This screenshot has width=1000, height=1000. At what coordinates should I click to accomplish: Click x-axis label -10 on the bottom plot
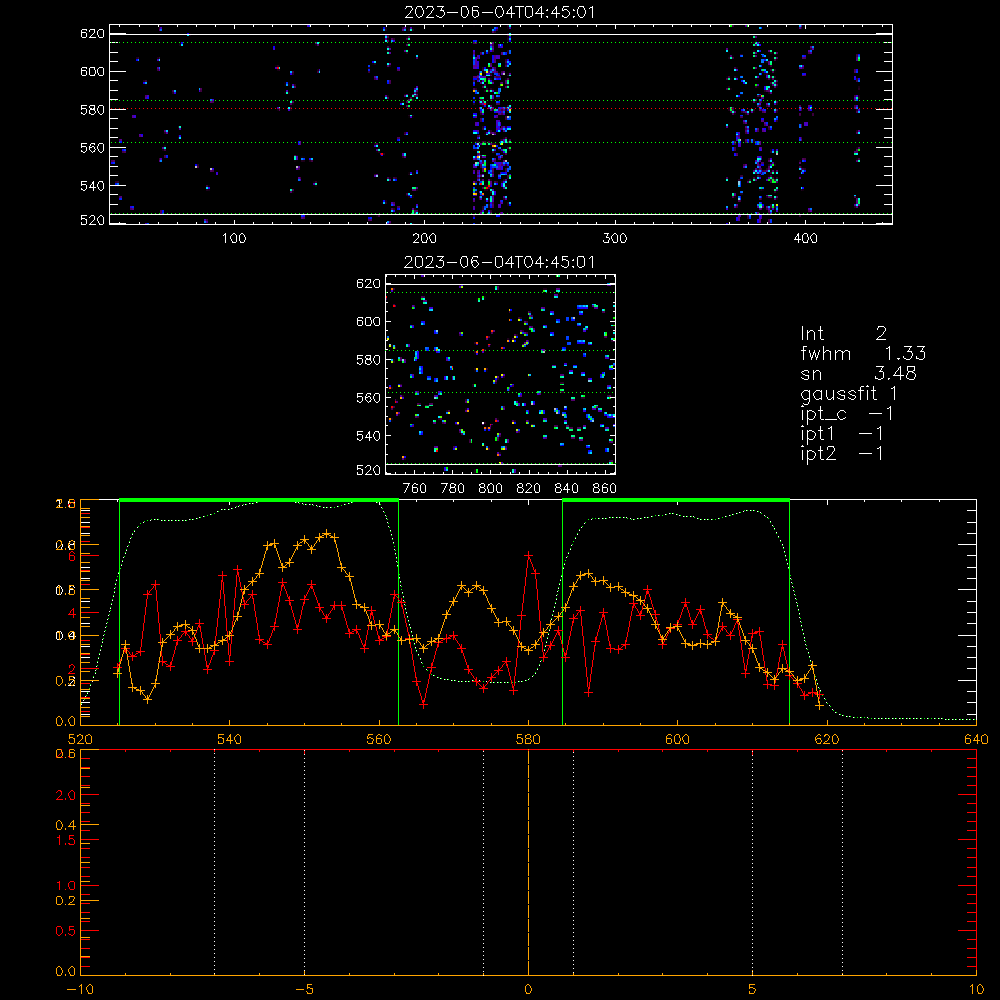point(80,989)
